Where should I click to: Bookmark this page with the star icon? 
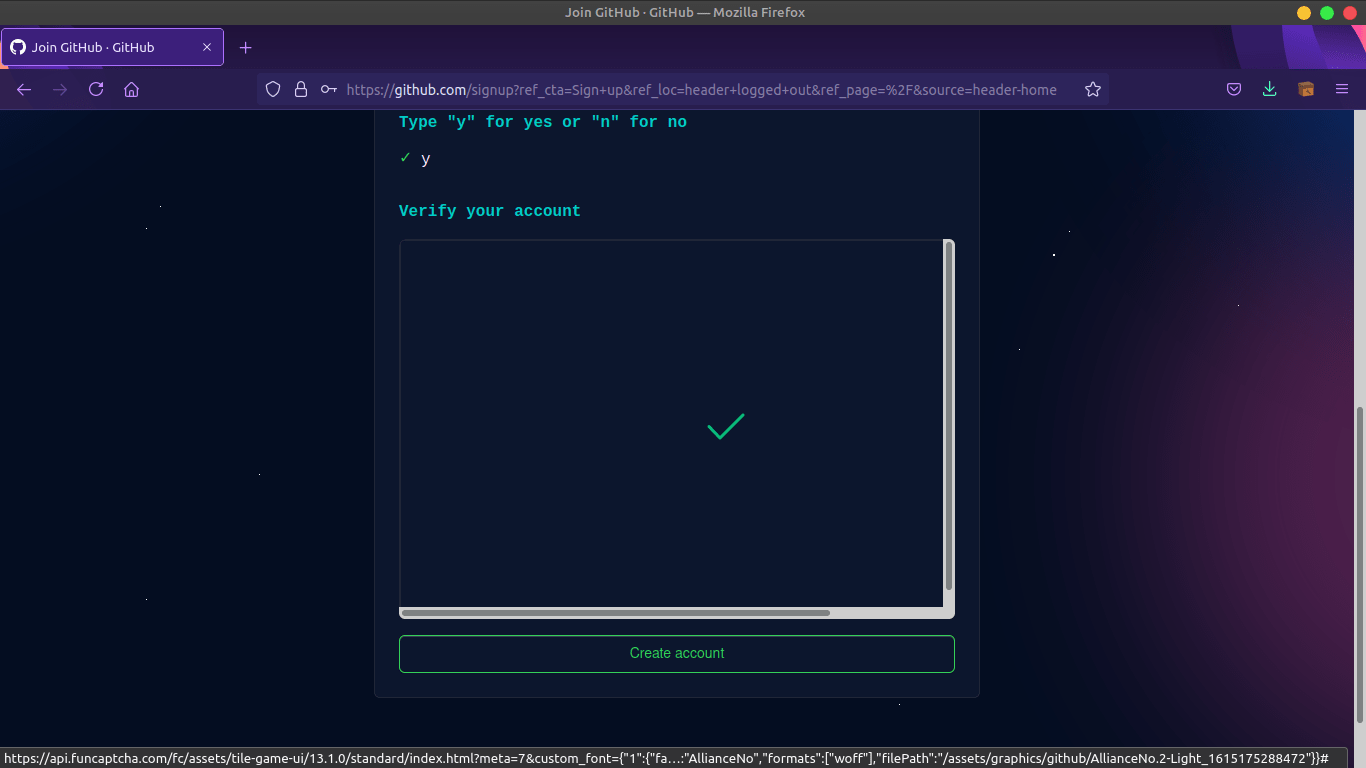pos(1092,89)
